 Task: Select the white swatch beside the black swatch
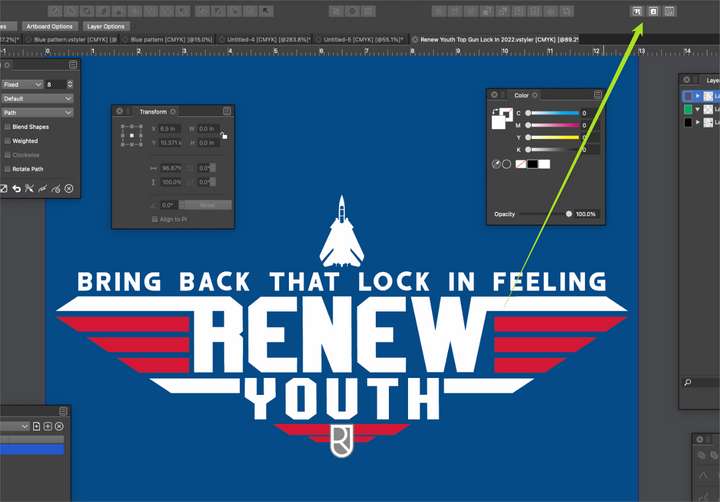[544, 164]
